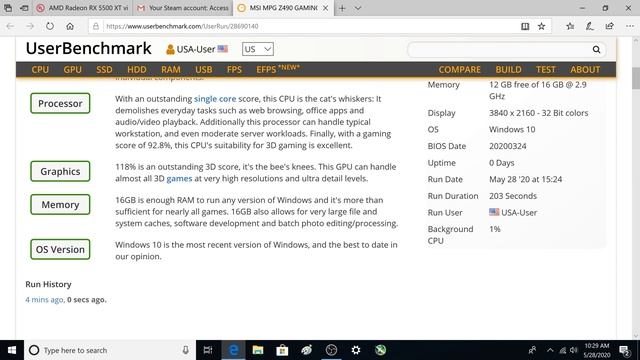Image resolution: width=640 pixels, height=360 pixels.
Task: Click the add notes pen icon
Action: click(x=589, y=26)
